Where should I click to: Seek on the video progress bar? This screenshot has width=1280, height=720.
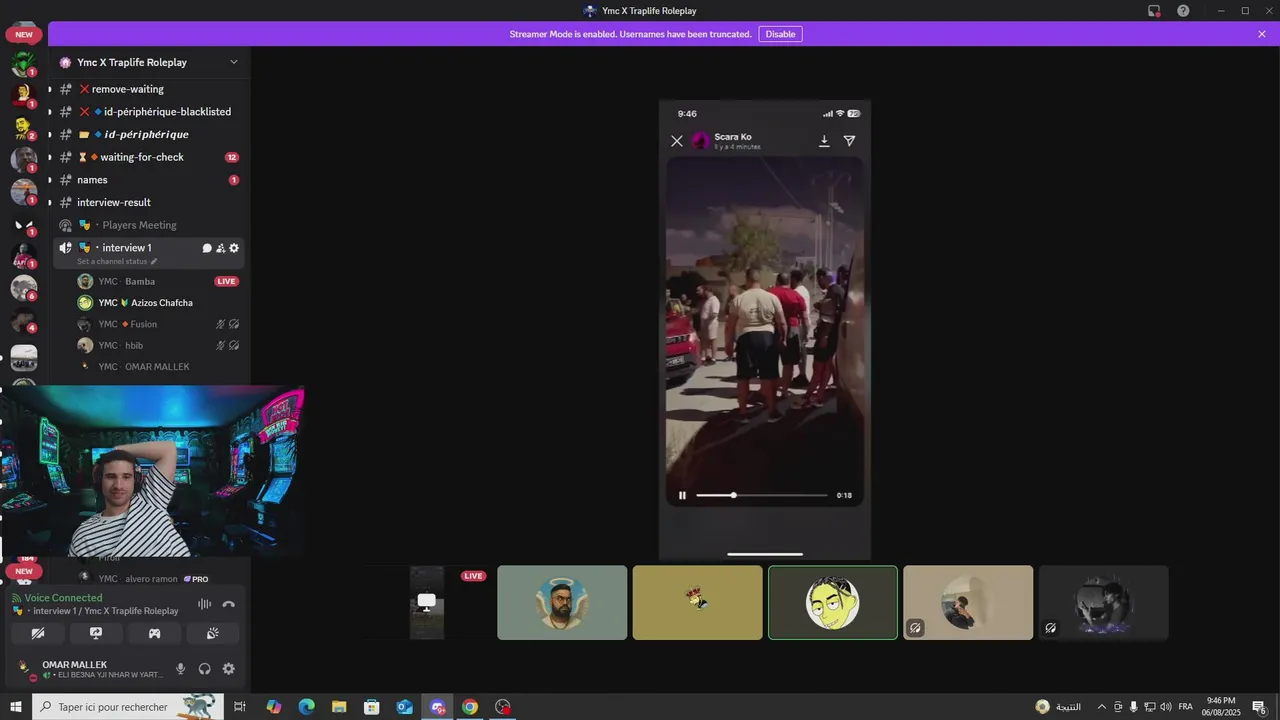pyautogui.click(x=762, y=495)
